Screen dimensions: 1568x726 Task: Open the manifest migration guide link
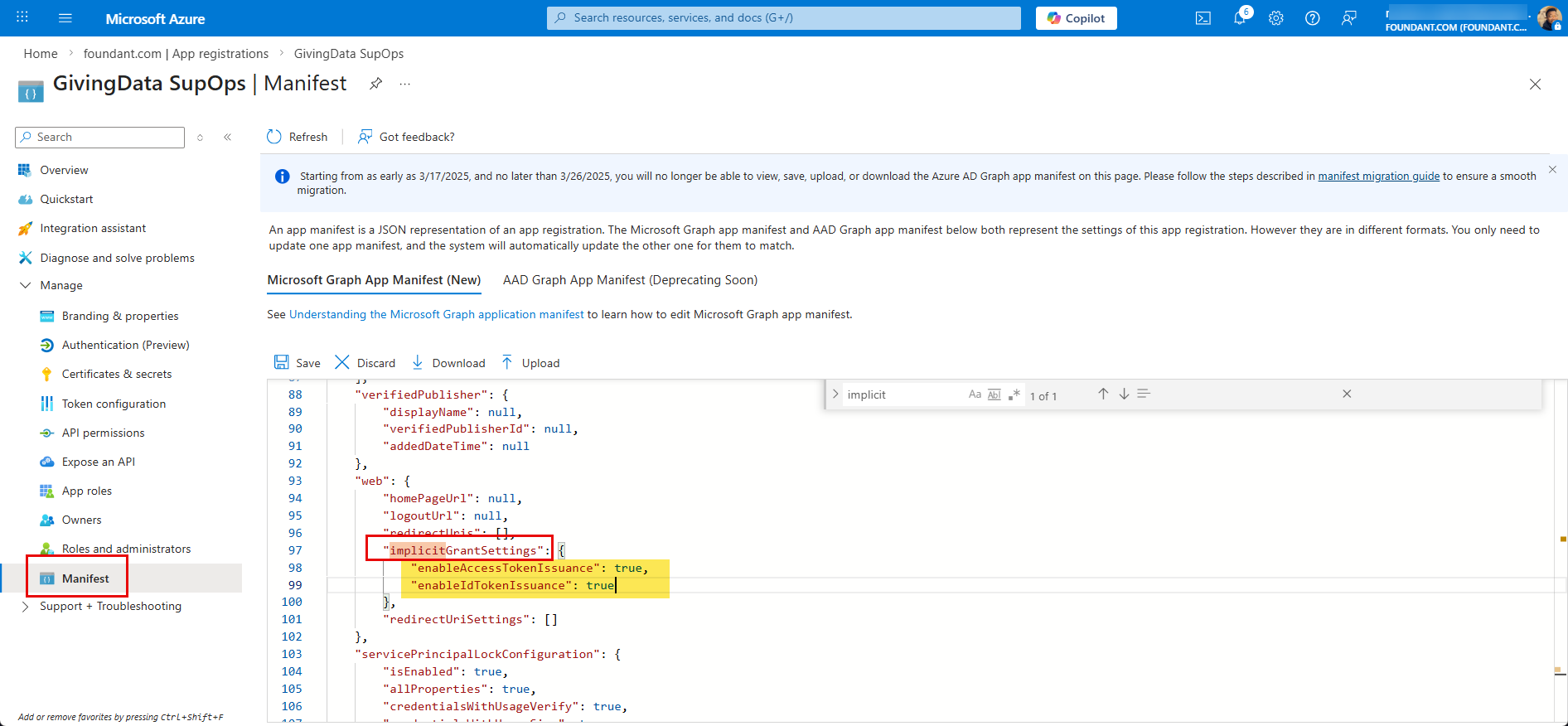tap(1379, 176)
